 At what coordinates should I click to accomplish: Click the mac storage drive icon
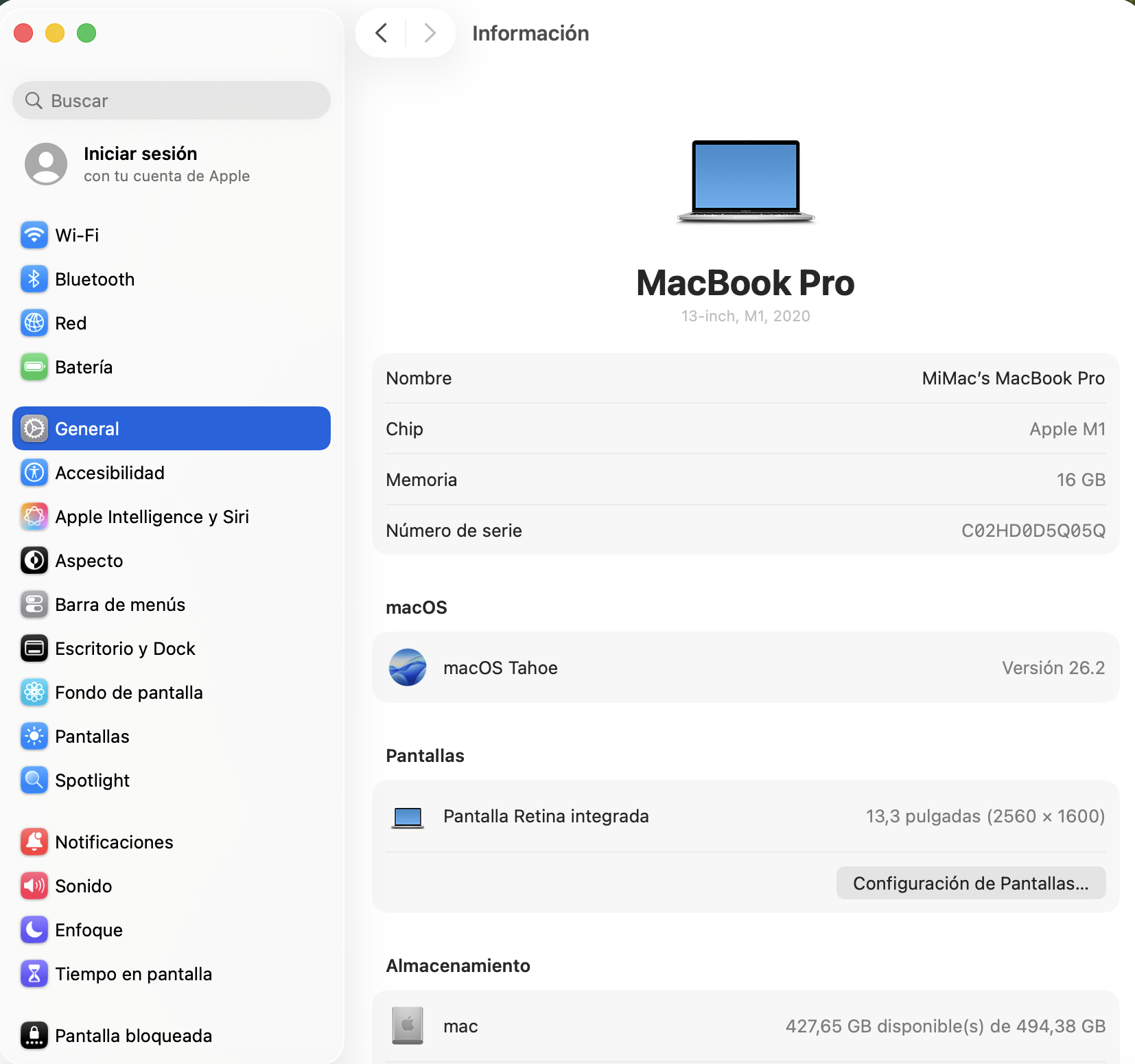tap(408, 1026)
